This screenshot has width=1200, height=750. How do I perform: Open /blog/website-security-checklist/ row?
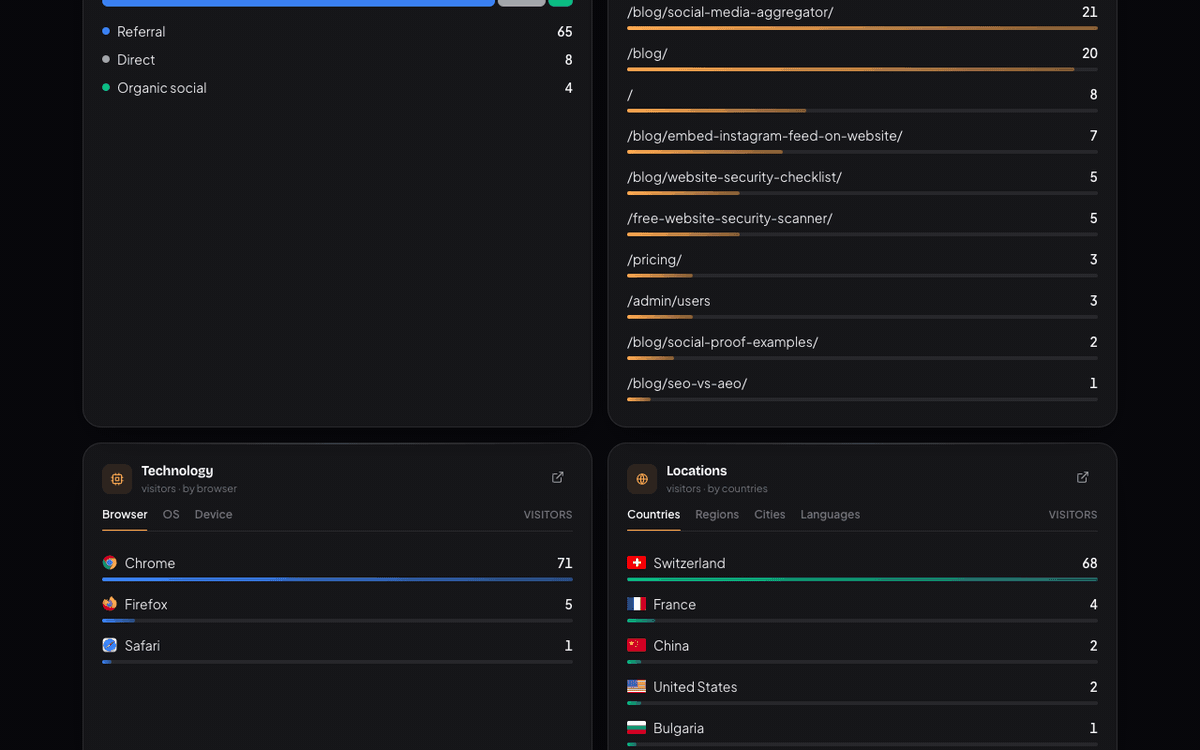pyautogui.click(x=862, y=181)
